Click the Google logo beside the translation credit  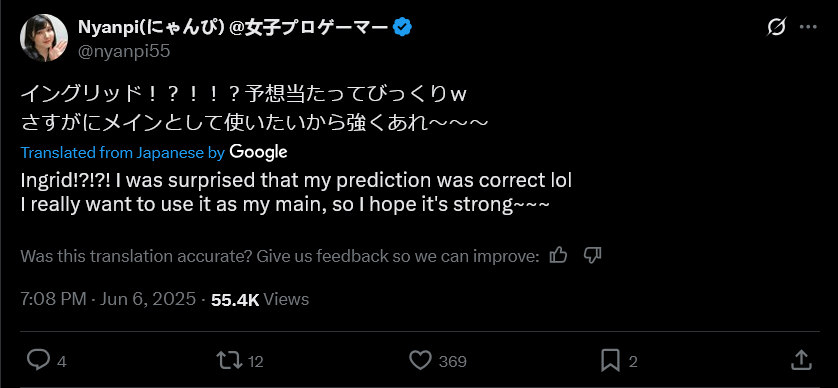(258, 152)
